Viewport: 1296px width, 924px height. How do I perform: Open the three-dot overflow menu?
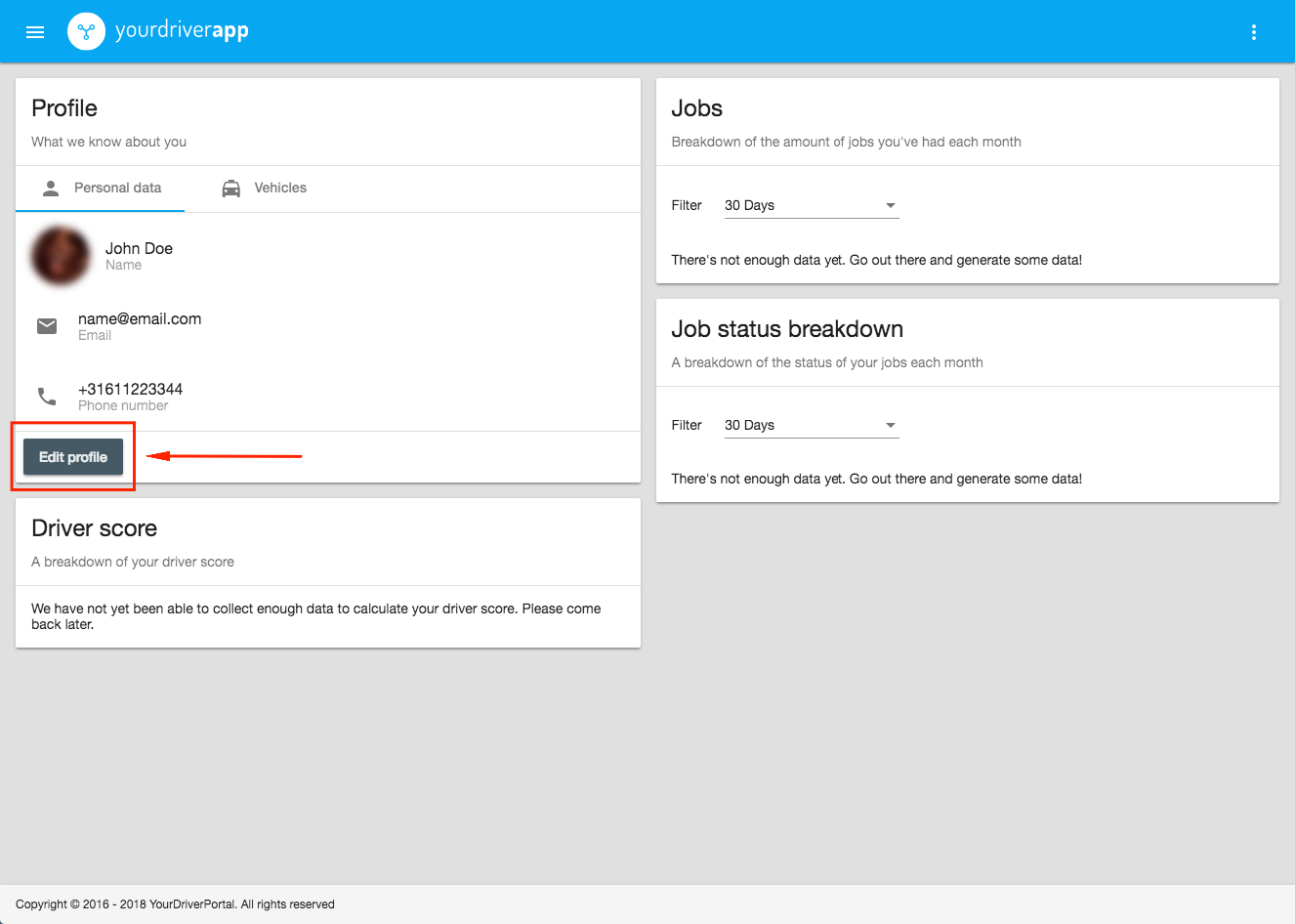tap(1254, 31)
